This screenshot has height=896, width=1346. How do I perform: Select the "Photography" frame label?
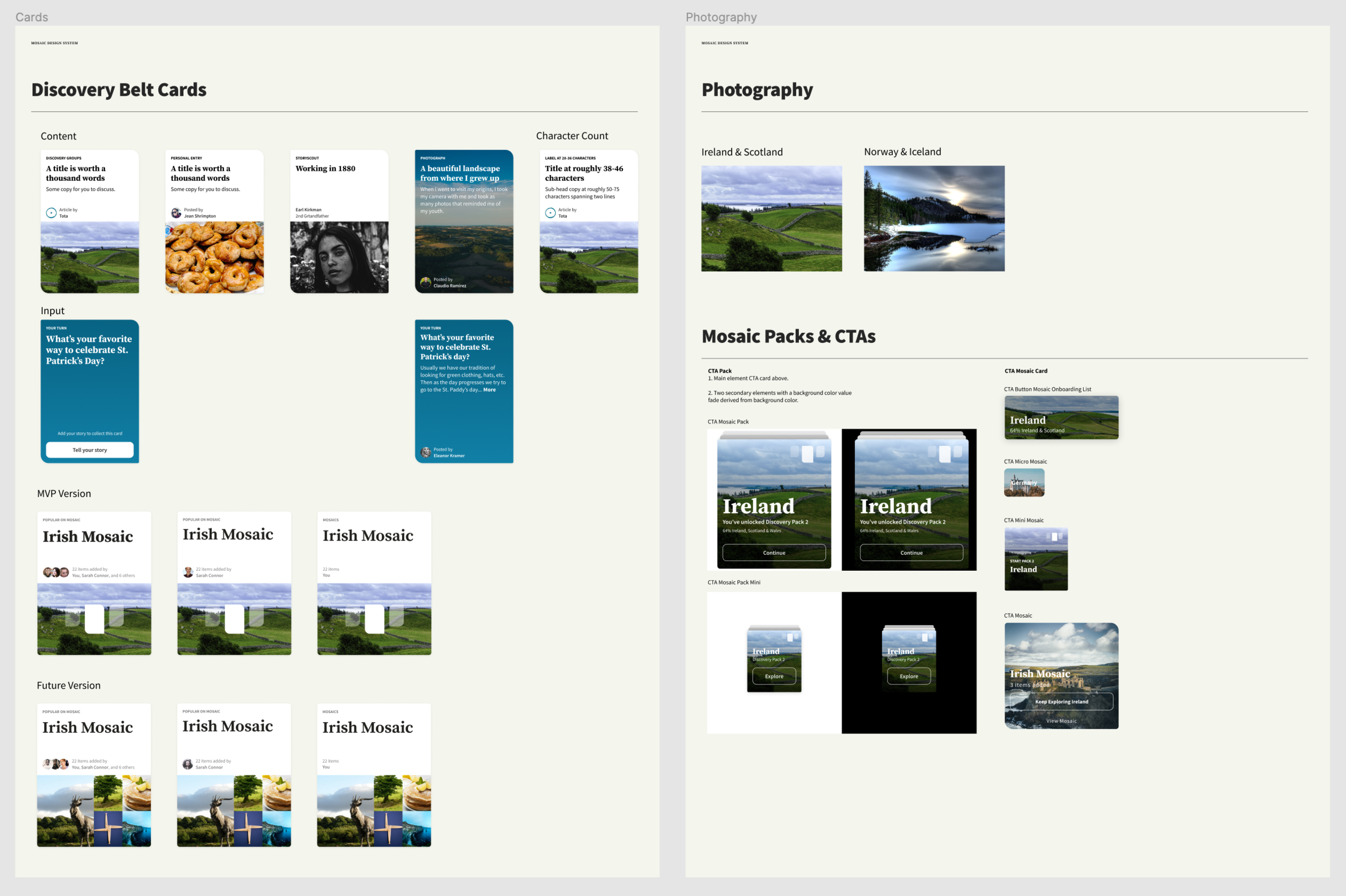[x=721, y=17]
